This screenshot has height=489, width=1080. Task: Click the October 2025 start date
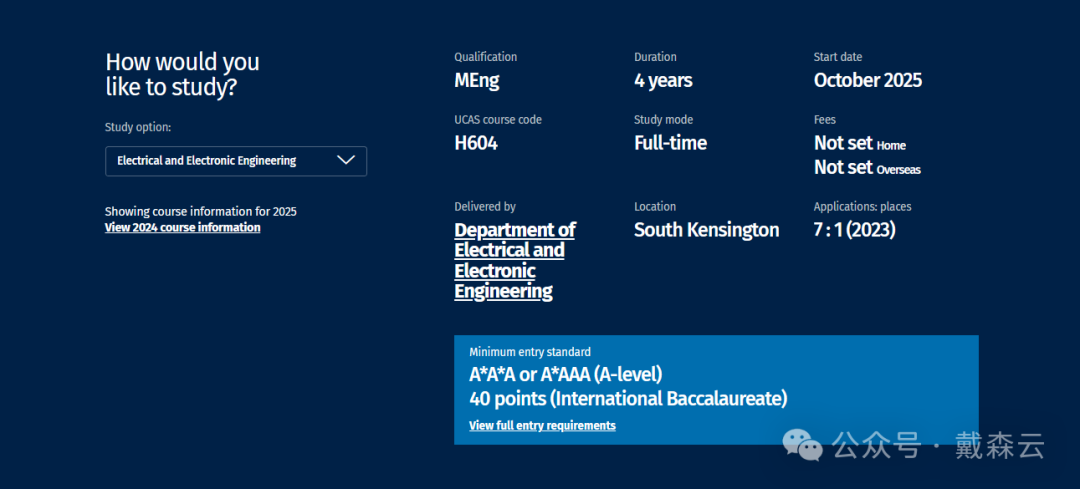click(x=867, y=81)
